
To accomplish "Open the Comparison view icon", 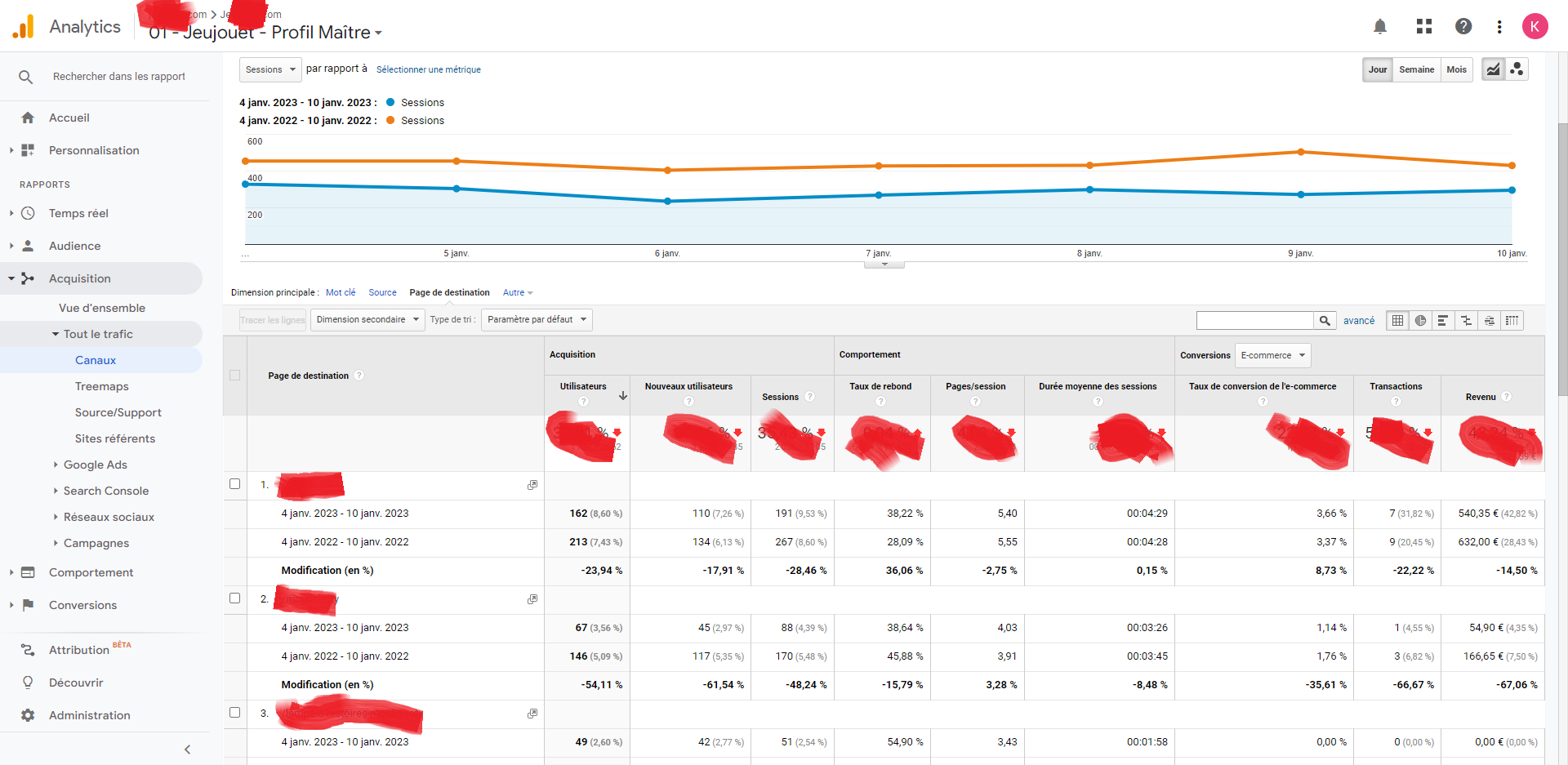I will [1466, 320].
